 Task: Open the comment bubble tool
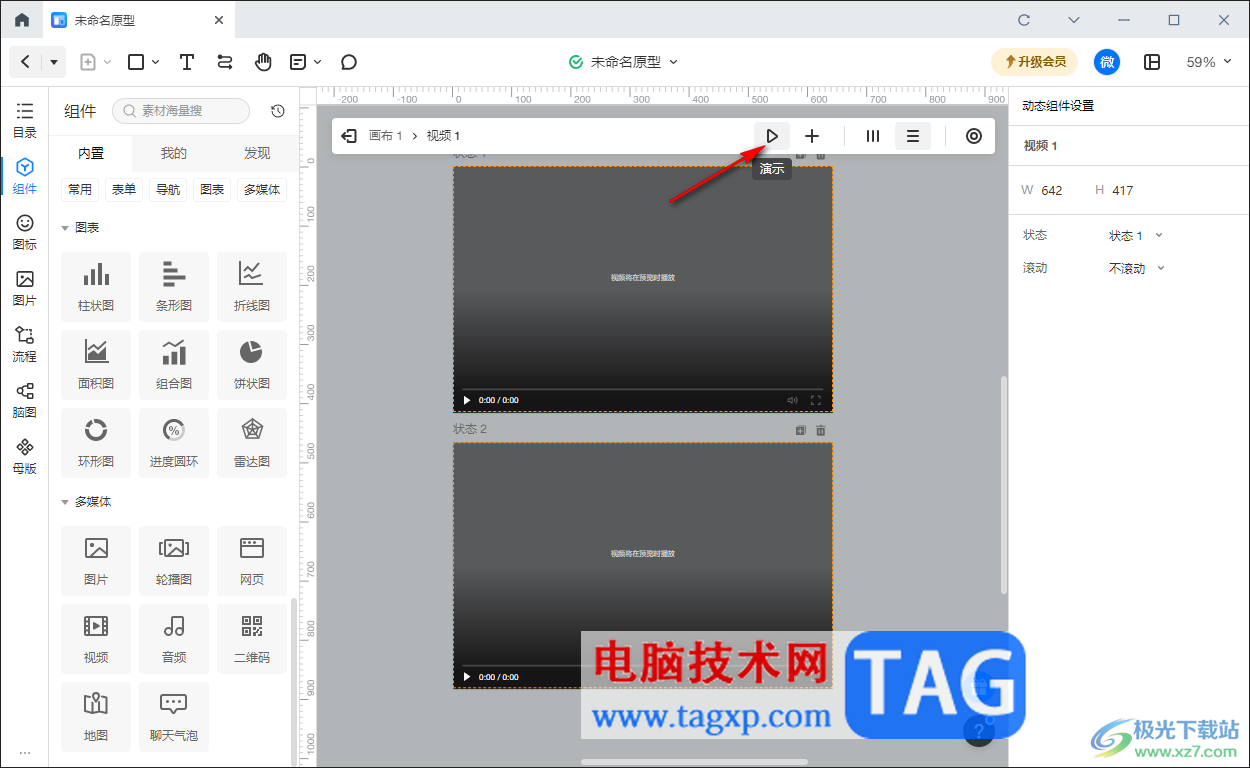coord(349,62)
